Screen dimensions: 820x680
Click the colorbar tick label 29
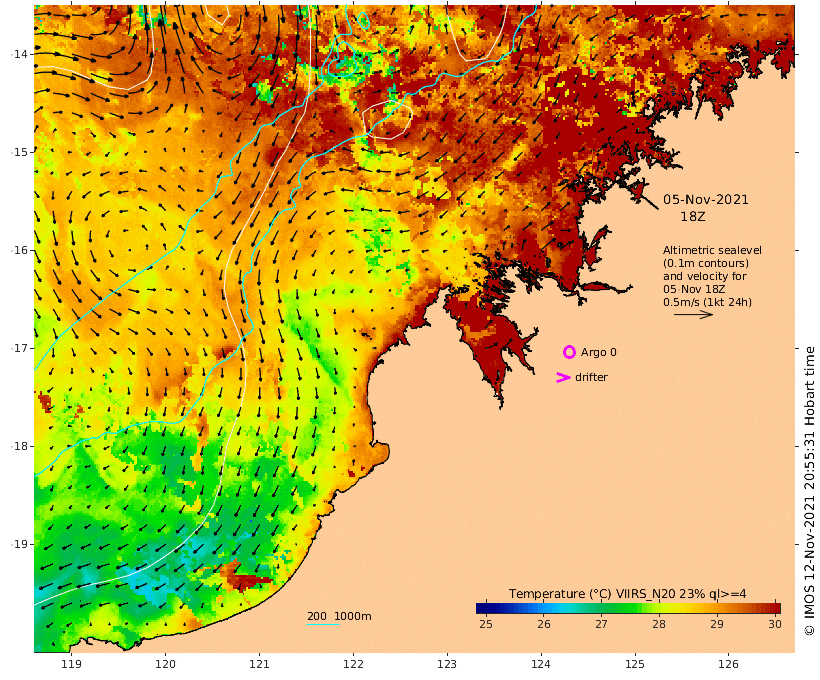click(717, 624)
